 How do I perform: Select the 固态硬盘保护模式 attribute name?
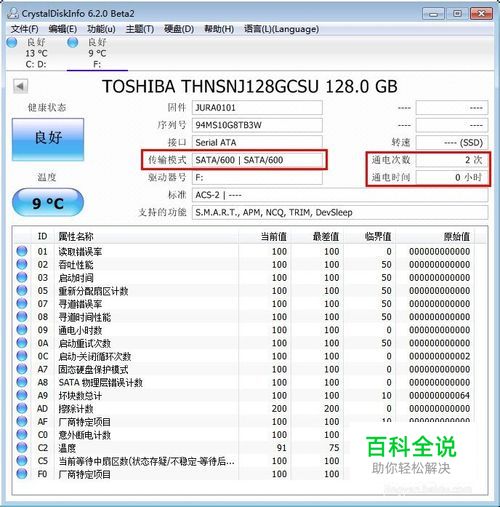pyautogui.click(x=93, y=369)
